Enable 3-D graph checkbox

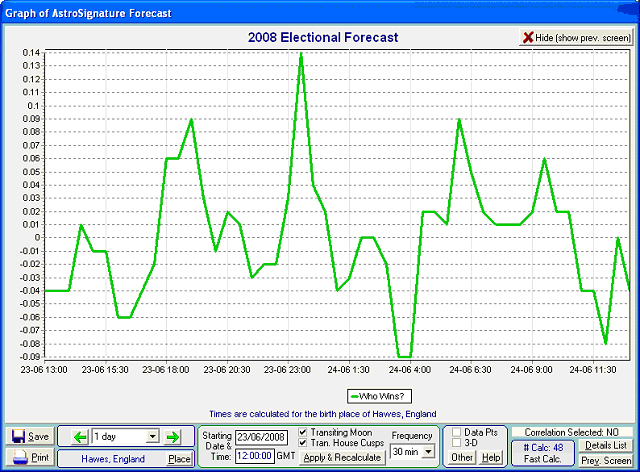pyautogui.click(x=456, y=444)
